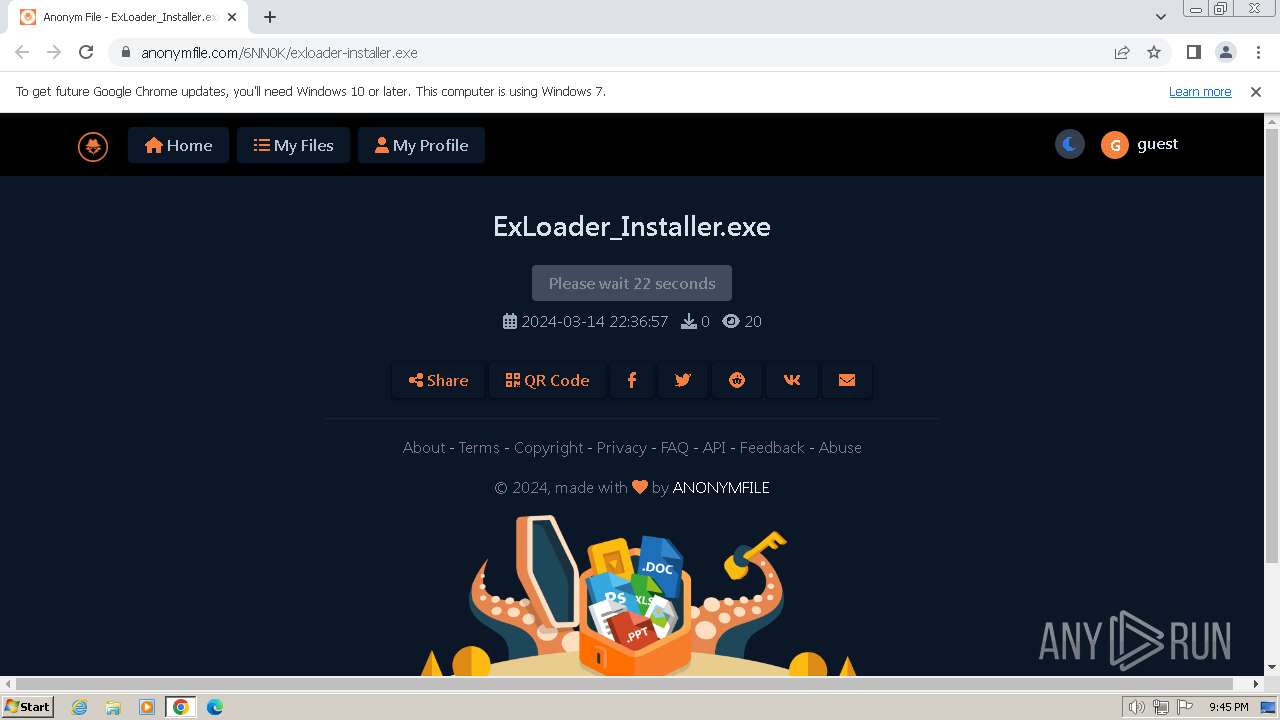The image size is (1280, 720).
Task: Click the guest avatar icon
Action: click(x=1115, y=145)
